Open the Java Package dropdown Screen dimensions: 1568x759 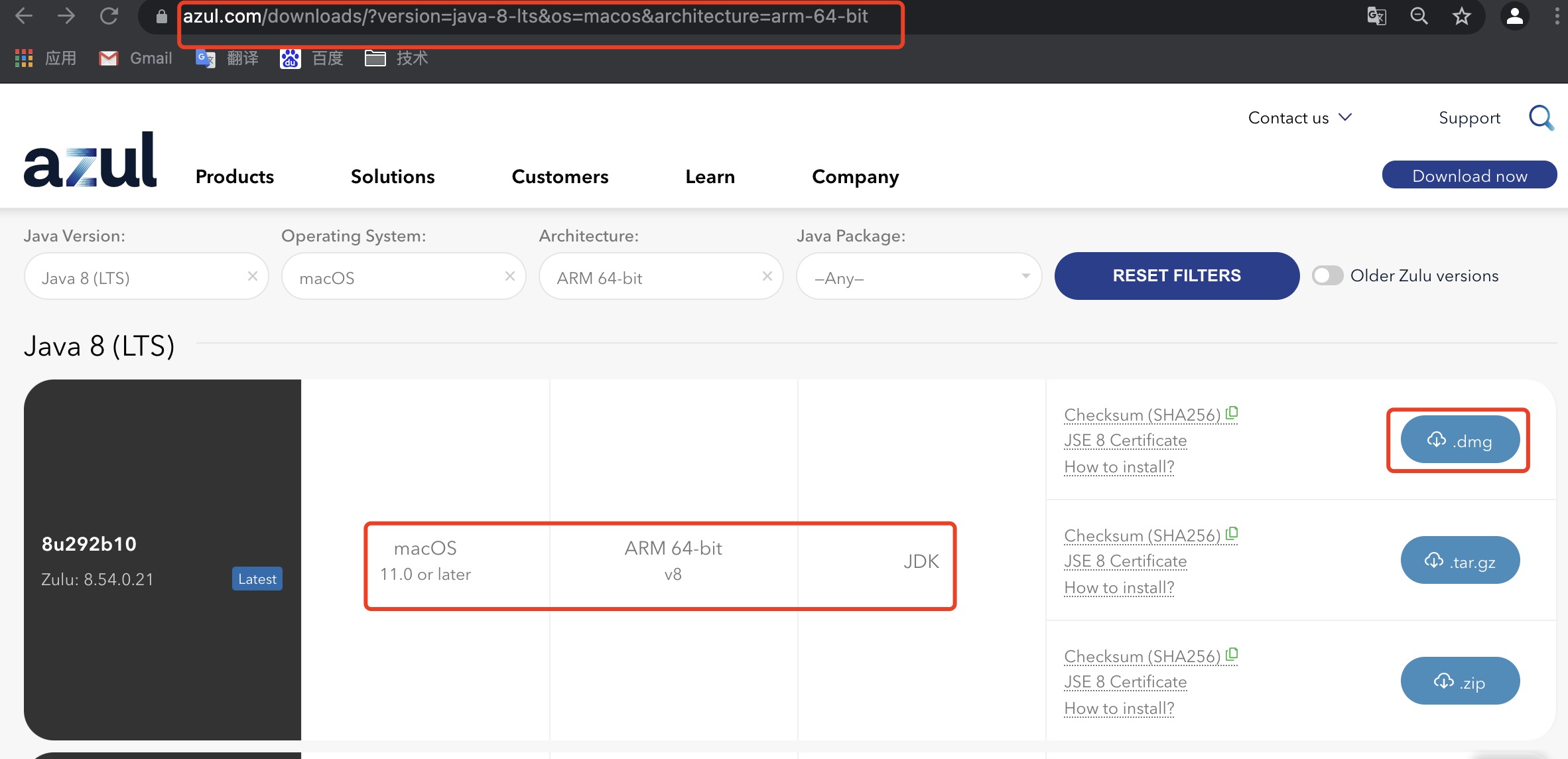(x=919, y=276)
